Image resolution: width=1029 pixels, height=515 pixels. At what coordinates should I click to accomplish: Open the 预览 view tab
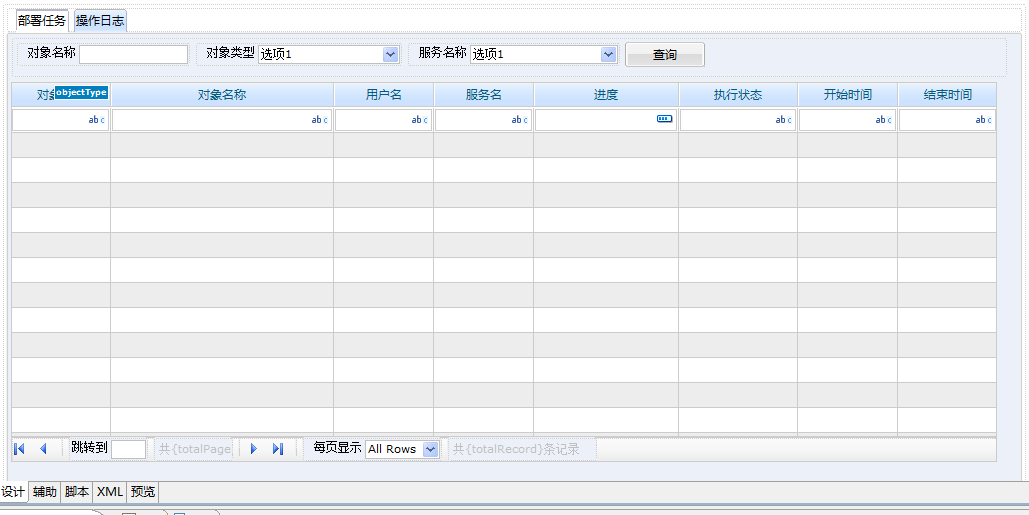tap(142, 491)
